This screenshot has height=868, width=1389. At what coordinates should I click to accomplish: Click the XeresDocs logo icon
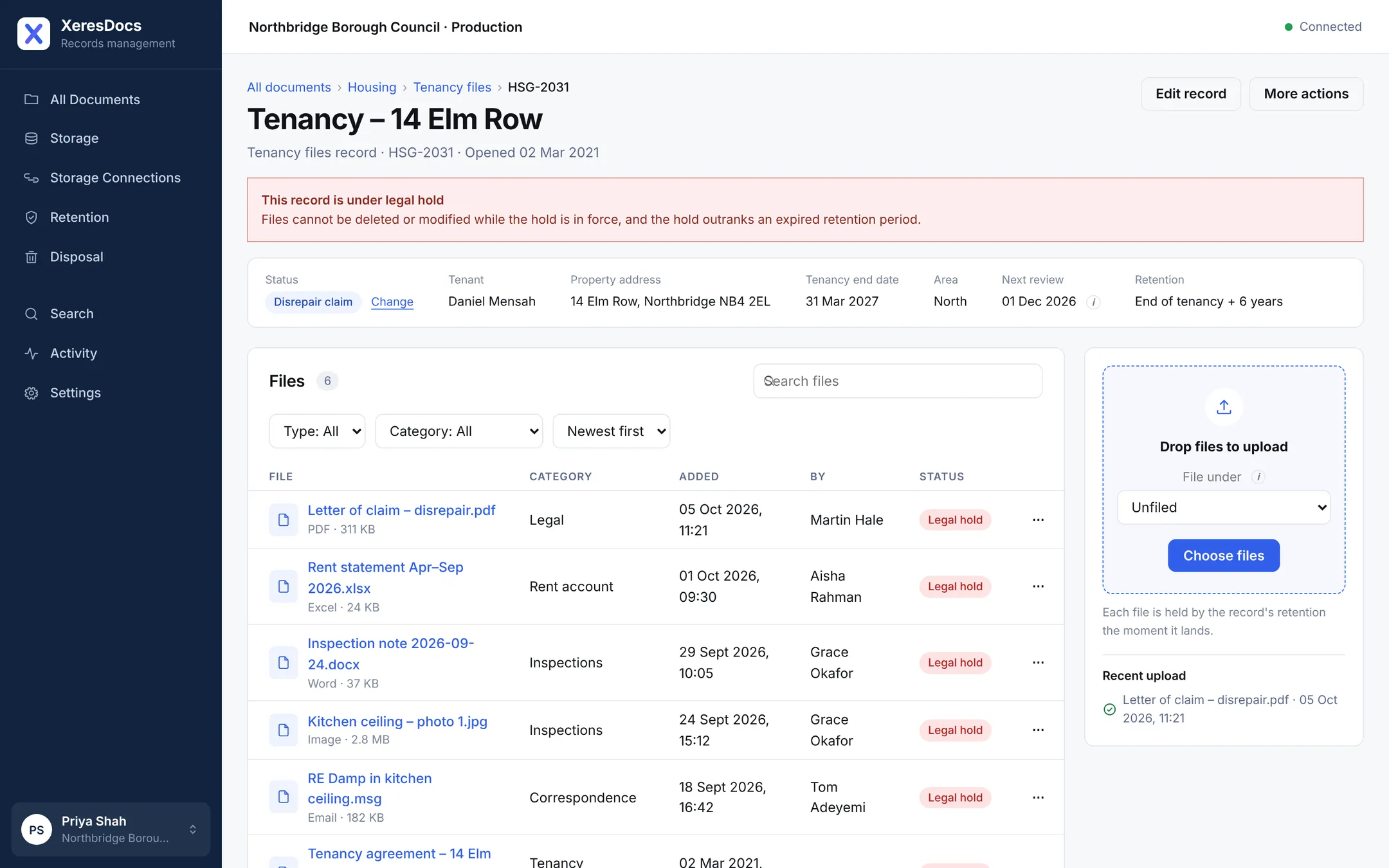pyautogui.click(x=33, y=33)
